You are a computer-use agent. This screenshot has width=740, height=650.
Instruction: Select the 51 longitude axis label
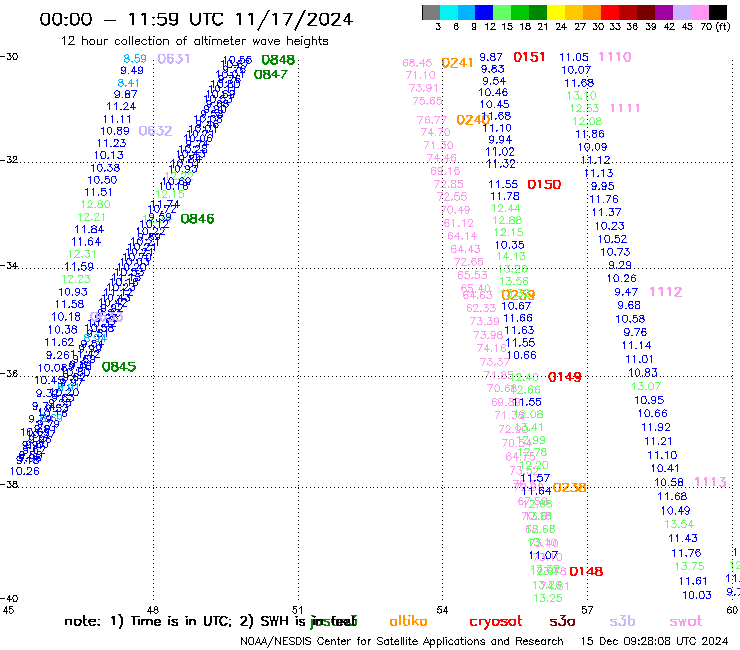coord(297,610)
